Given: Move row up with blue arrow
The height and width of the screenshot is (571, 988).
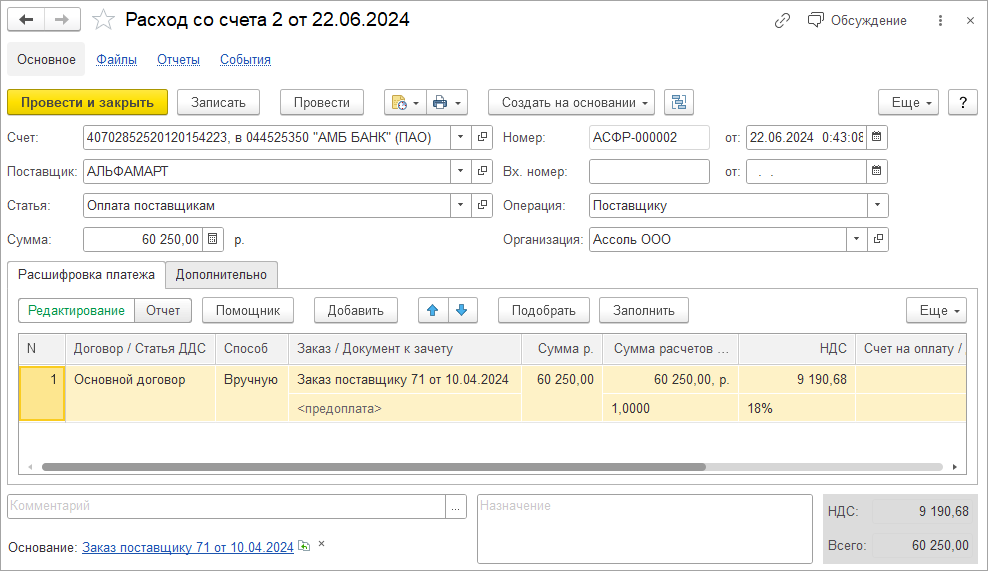Looking at the screenshot, I should click(x=433, y=310).
